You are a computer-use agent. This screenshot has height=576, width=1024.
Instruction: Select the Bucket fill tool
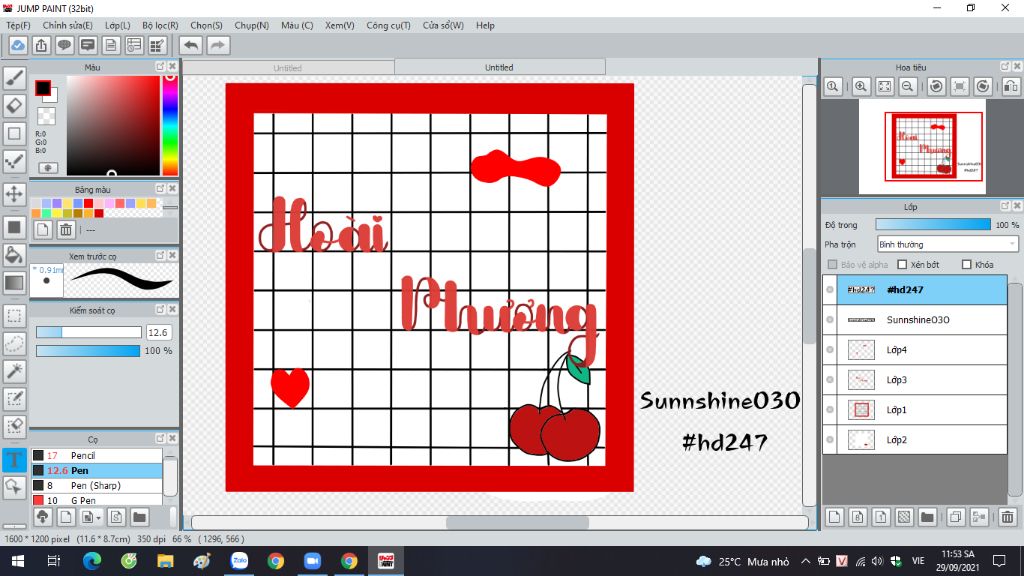click(14, 255)
